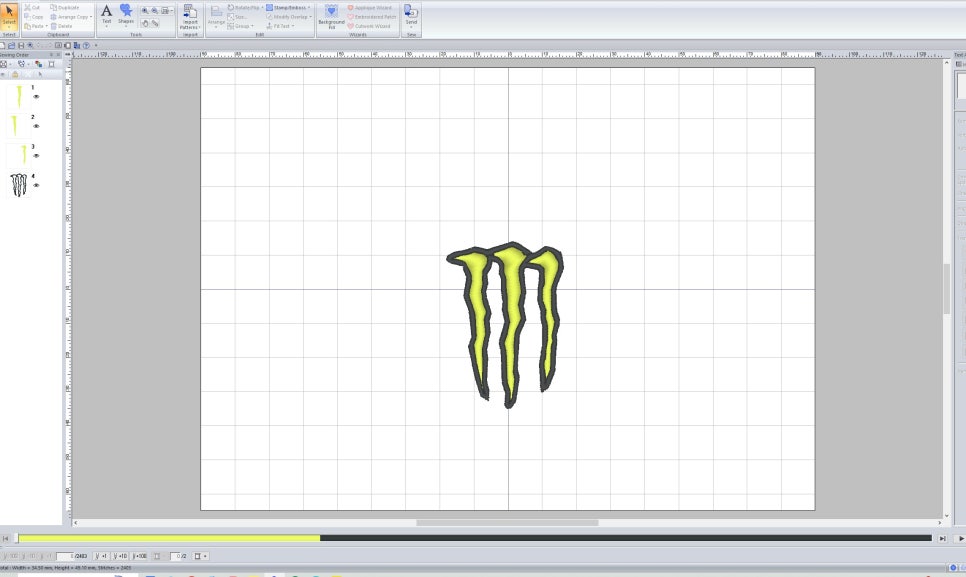The image size is (966, 577).
Task: Expand the Arrange Copy dropdown
Action: click(x=91, y=17)
